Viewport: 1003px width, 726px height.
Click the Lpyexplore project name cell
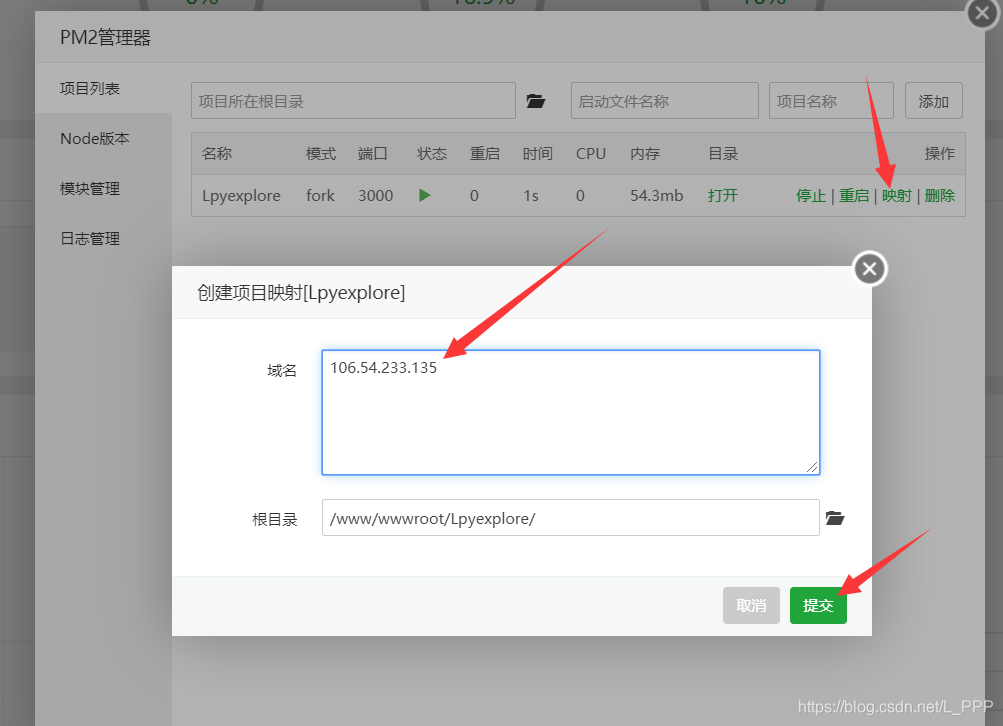click(x=241, y=196)
